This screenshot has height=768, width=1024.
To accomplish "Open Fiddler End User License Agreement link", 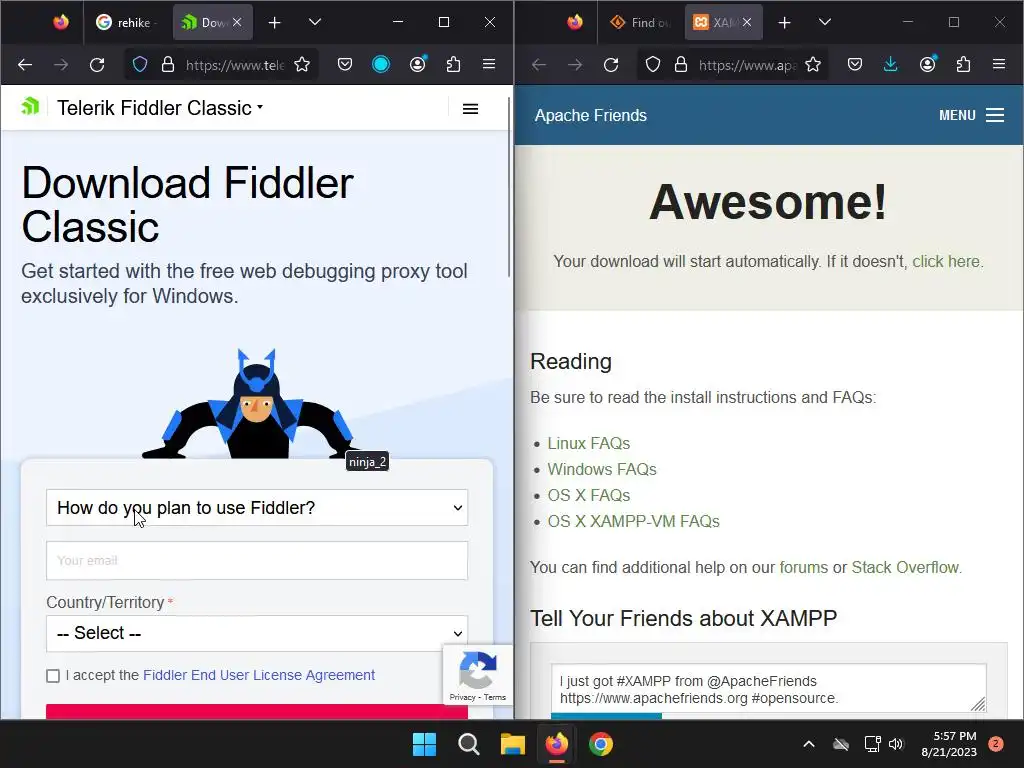I will click(x=259, y=675).
